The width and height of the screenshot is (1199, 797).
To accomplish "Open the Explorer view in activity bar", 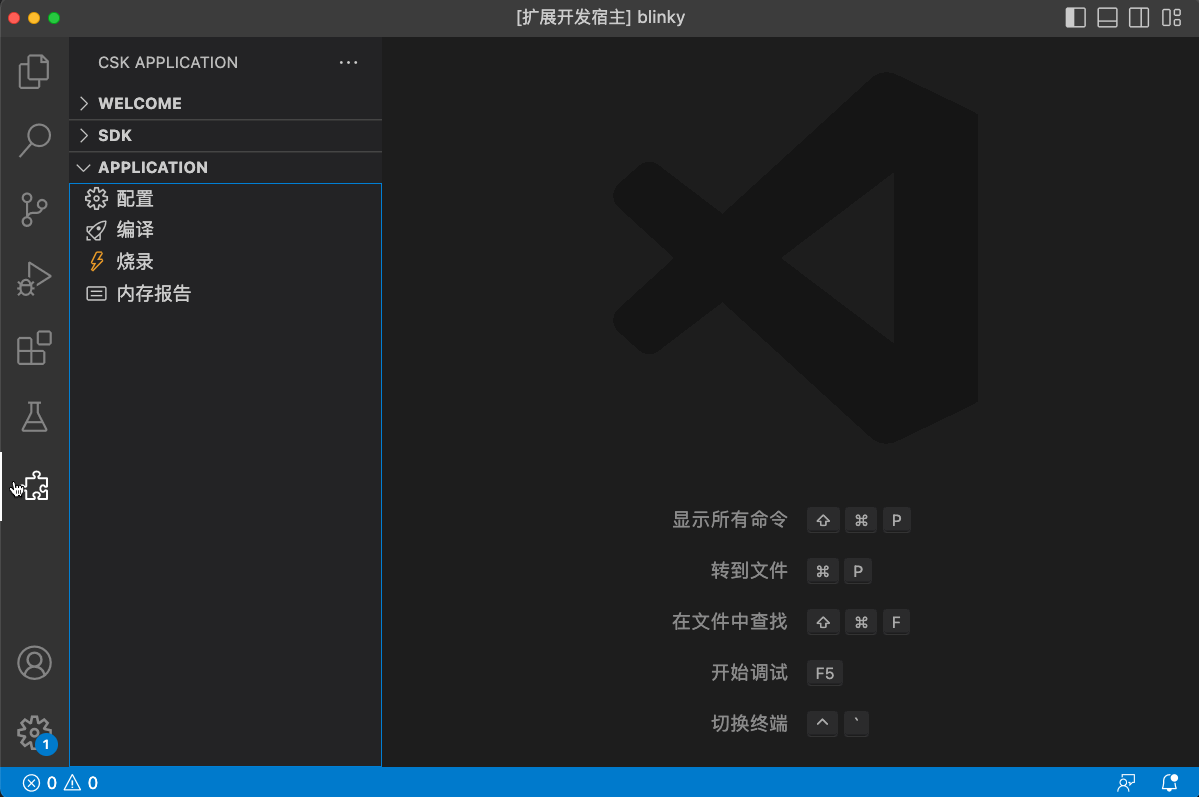I will tap(34, 71).
